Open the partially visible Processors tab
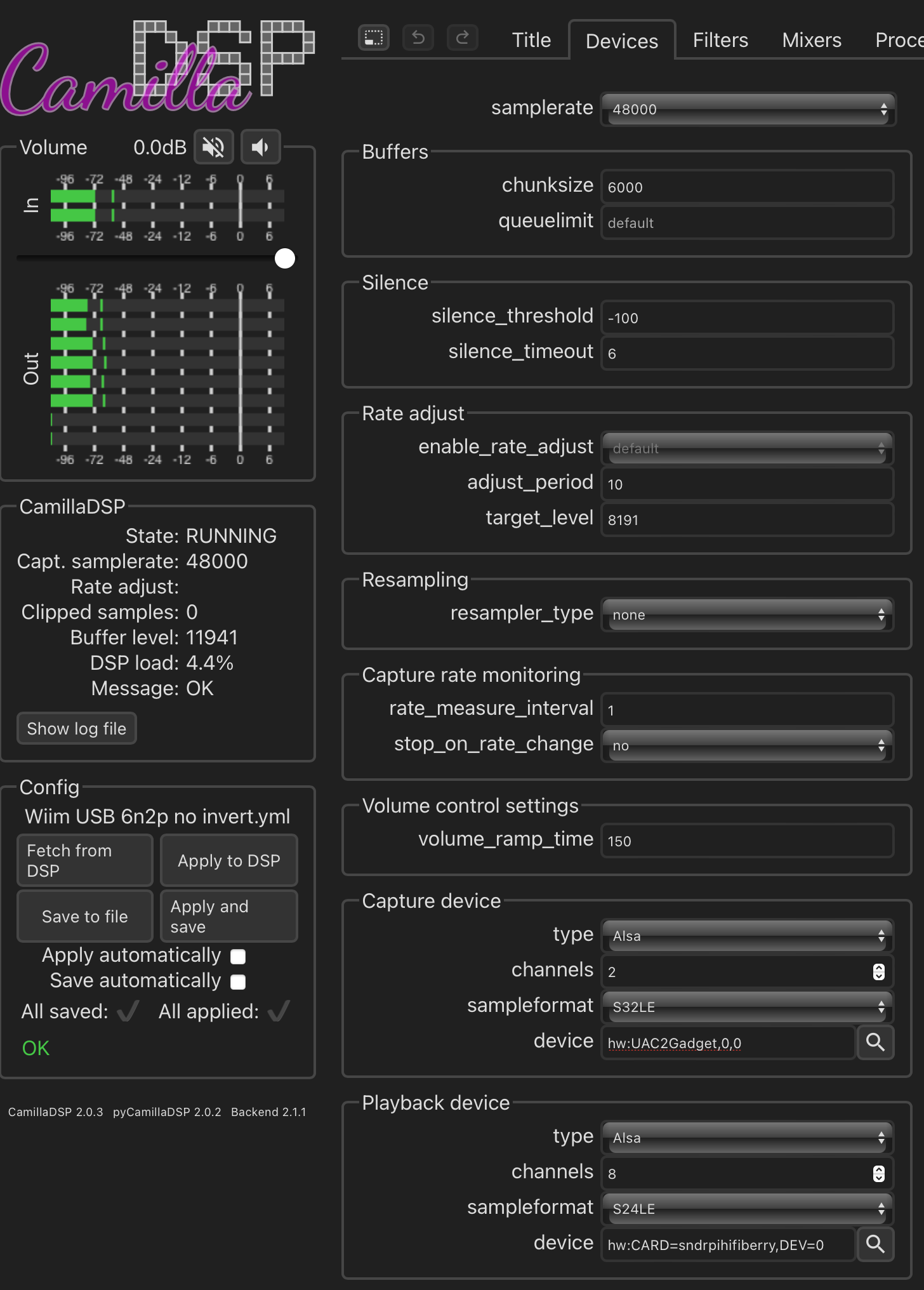The height and width of the screenshot is (1290, 924). pyautogui.click(x=899, y=41)
